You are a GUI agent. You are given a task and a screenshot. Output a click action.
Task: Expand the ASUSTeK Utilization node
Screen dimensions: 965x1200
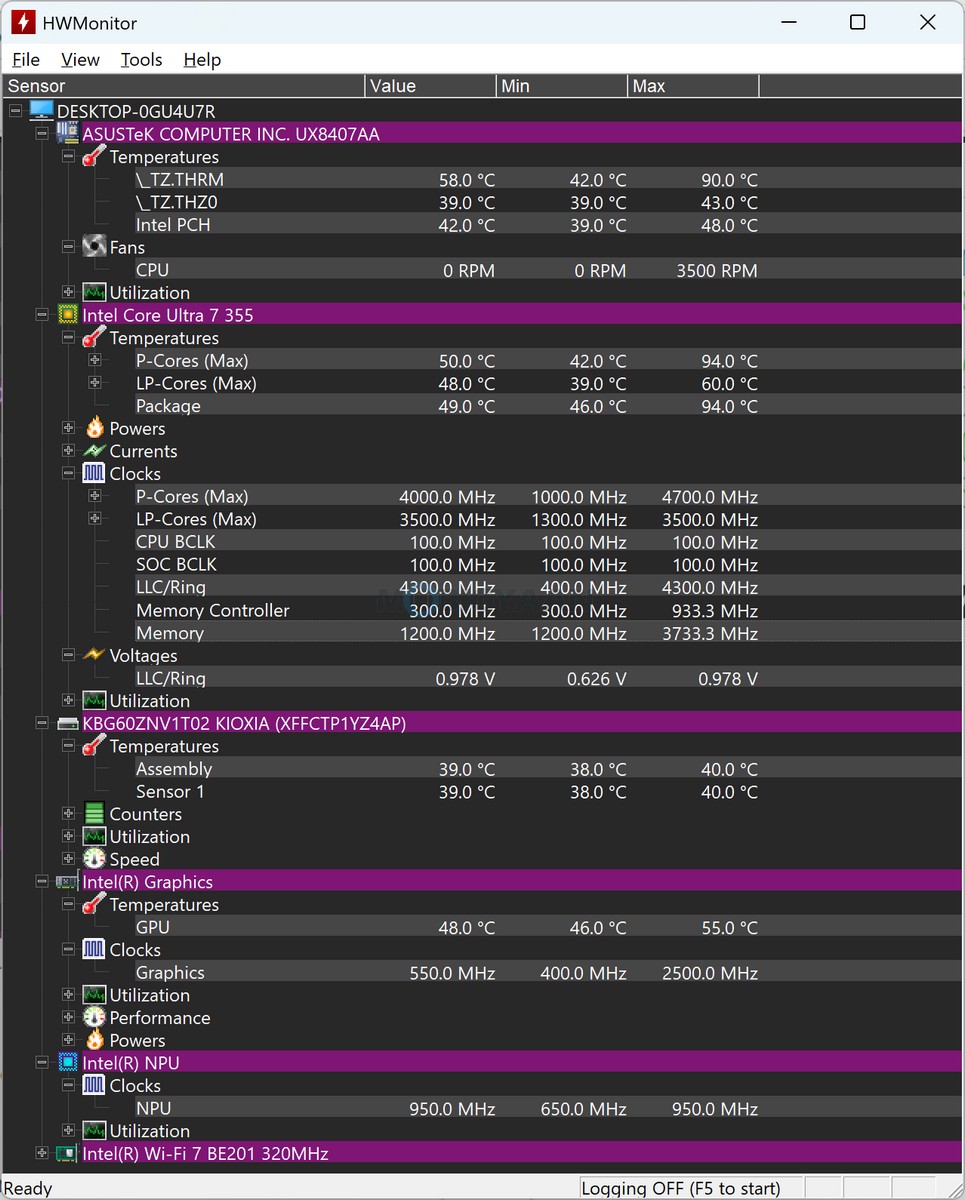(68, 292)
